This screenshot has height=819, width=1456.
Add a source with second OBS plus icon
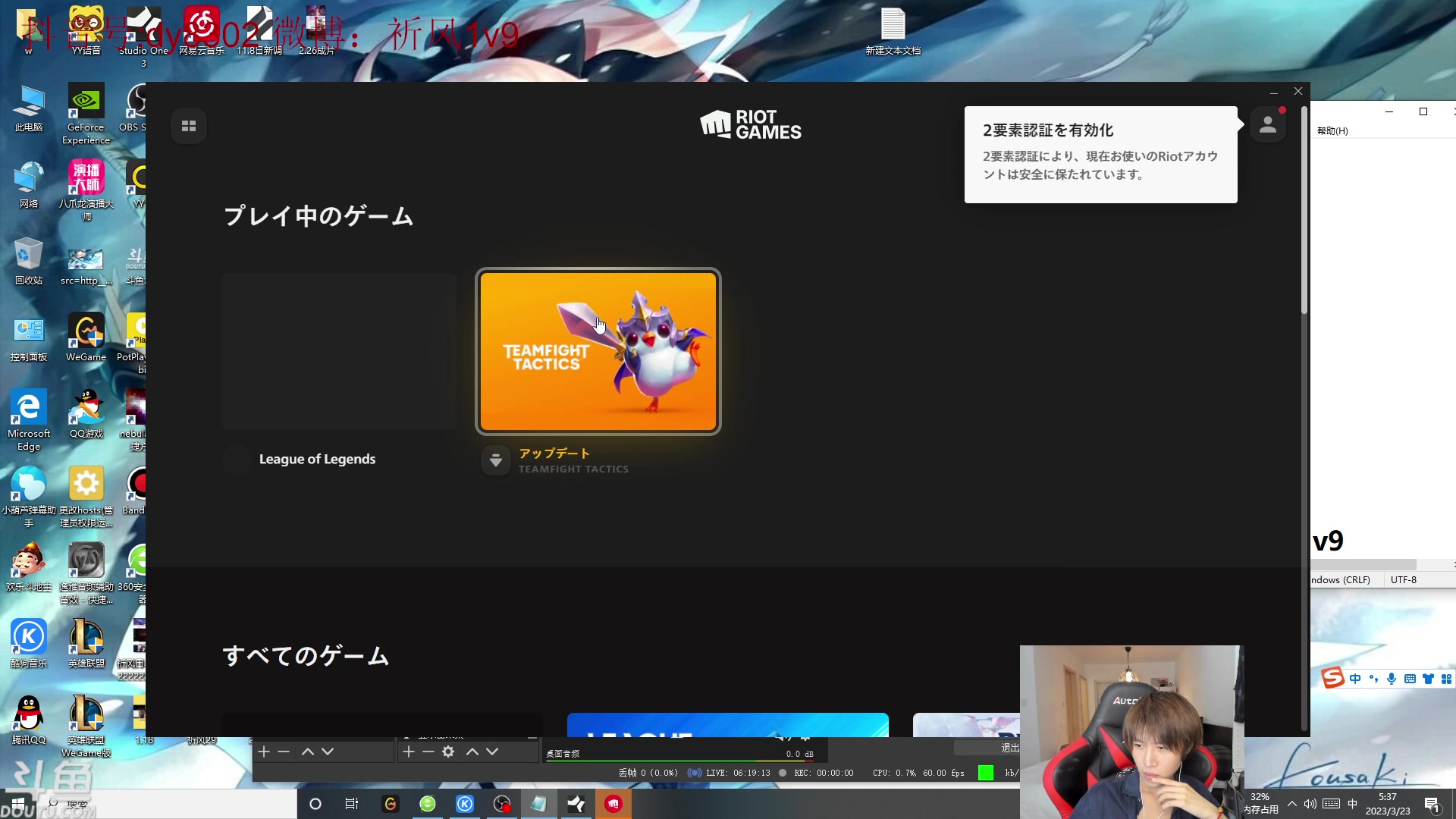pos(408,752)
